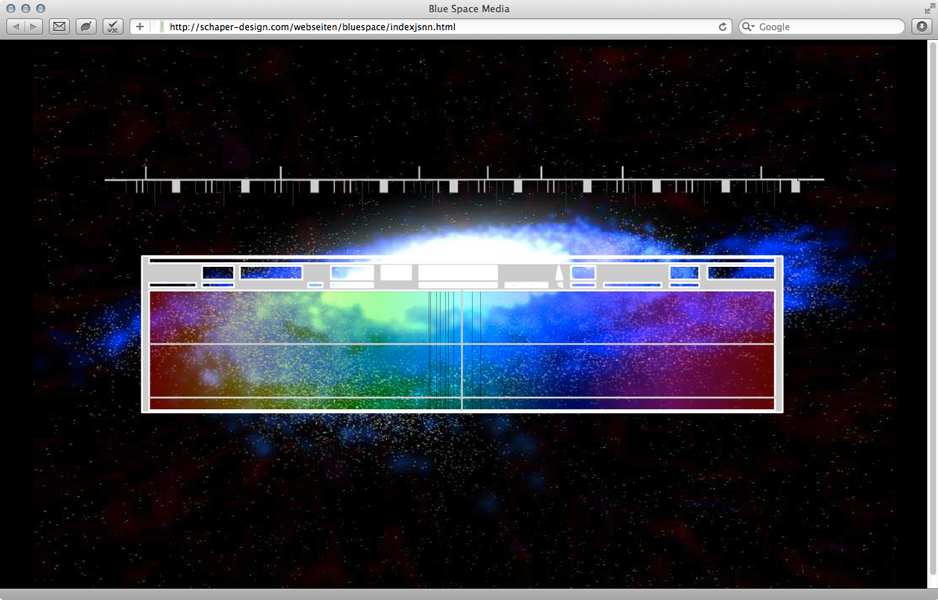Viewport: 938px width, 600px height.
Task: Add bookmark with the plus button
Action: click(139, 26)
